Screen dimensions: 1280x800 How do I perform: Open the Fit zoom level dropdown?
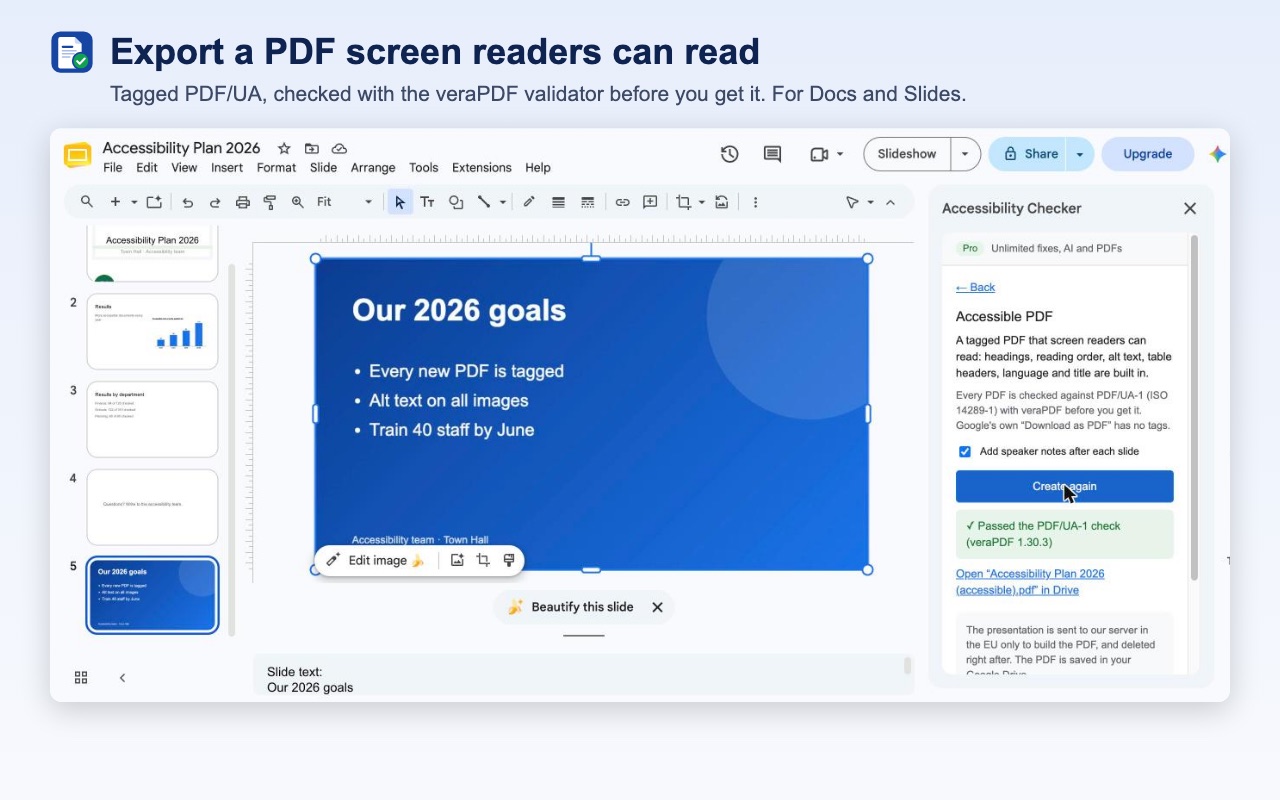pyautogui.click(x=344, y=202)
